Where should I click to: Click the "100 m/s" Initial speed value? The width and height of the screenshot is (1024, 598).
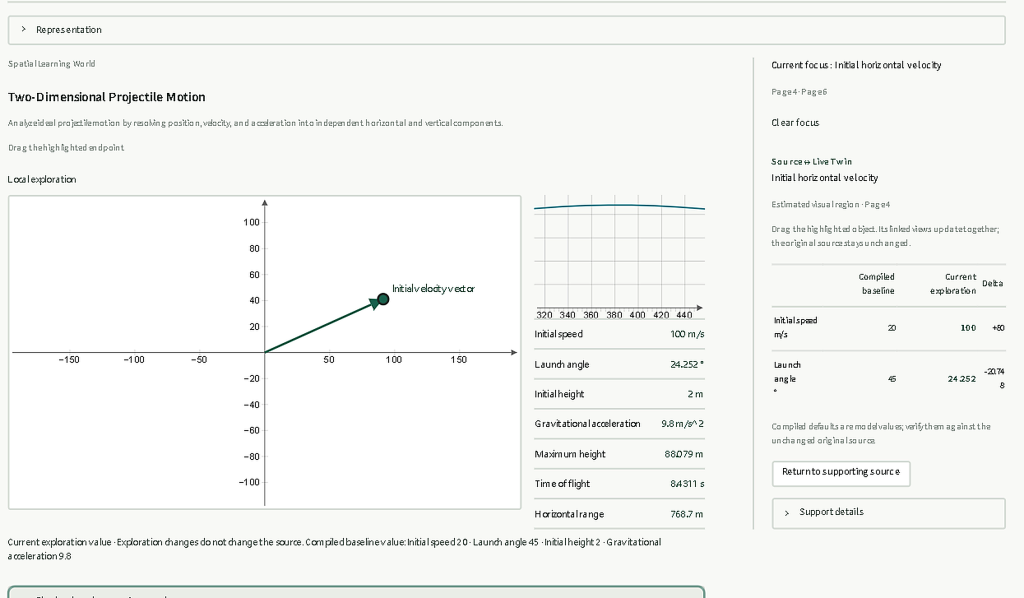[687, 334]
